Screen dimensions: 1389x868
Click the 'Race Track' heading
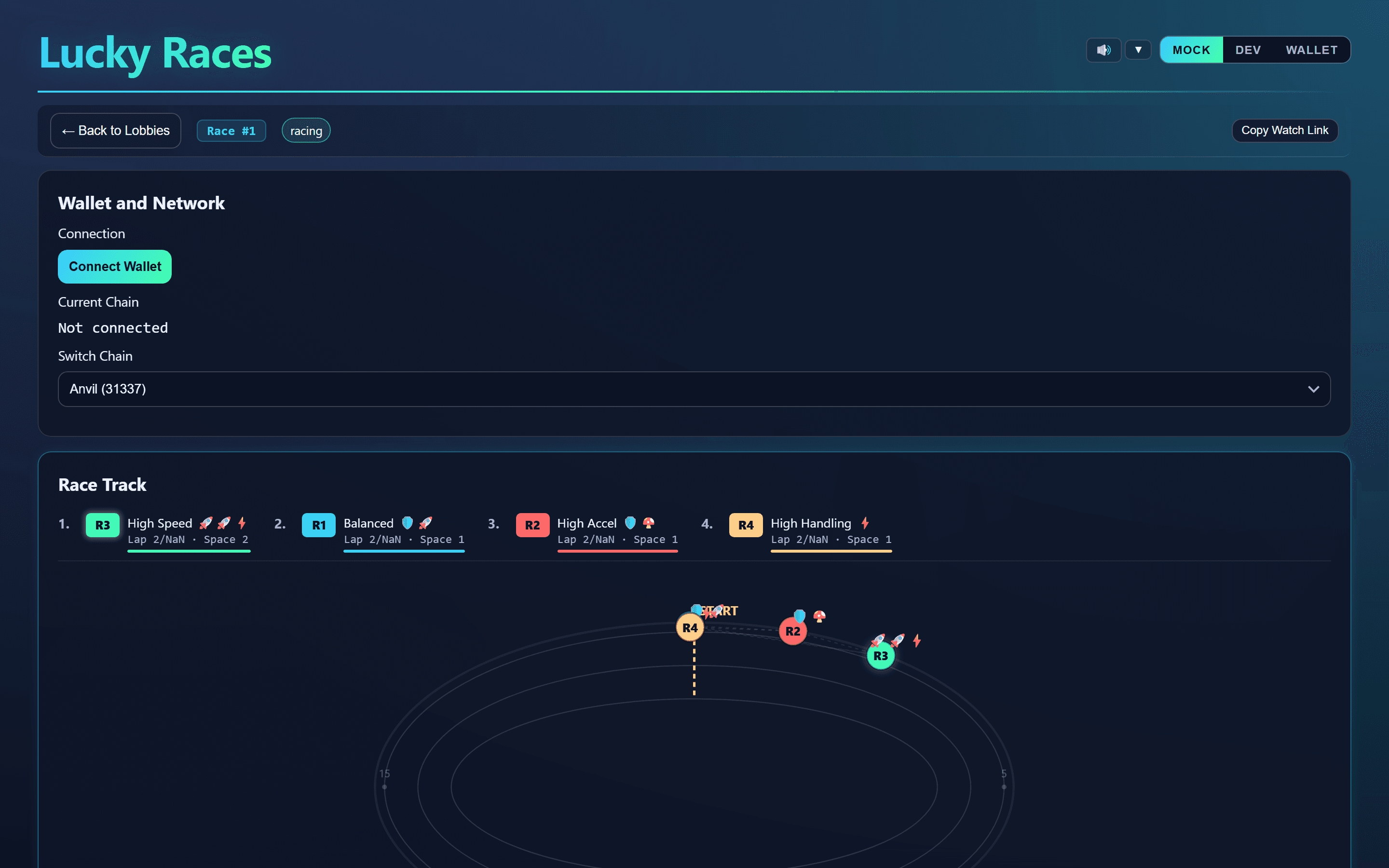[x=102, y=485]
